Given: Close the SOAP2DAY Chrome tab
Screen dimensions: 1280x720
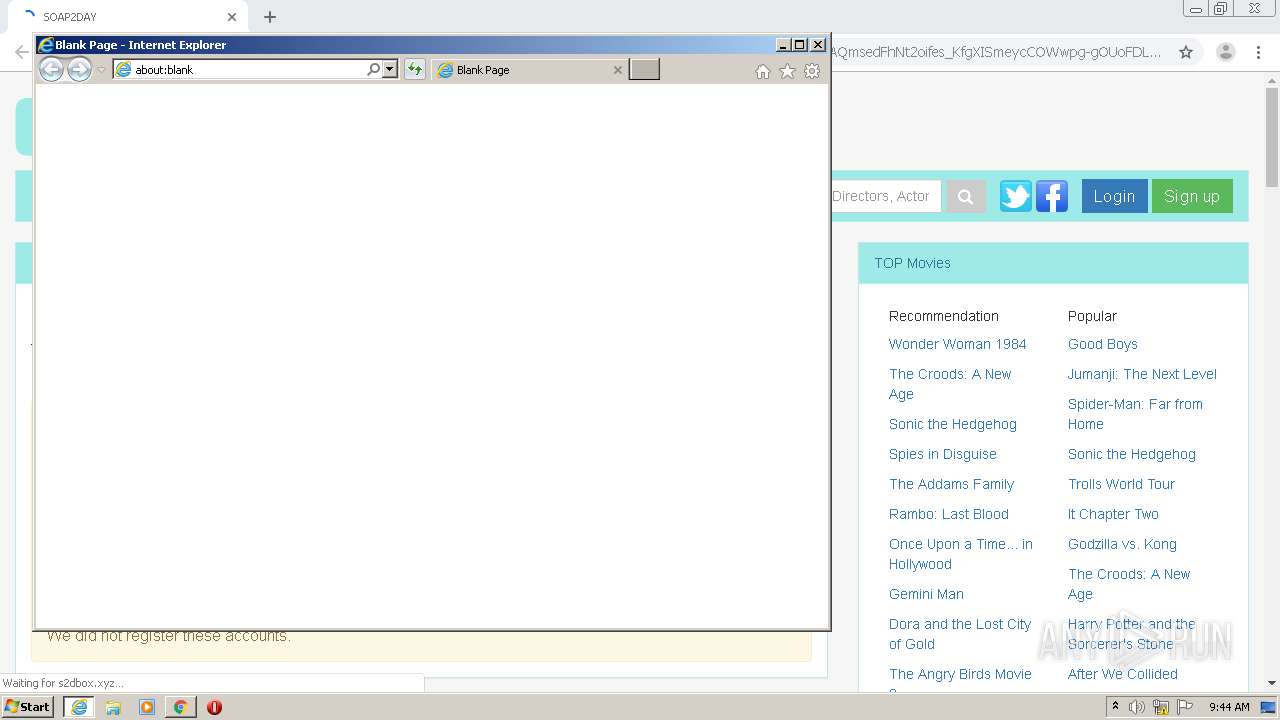Looking at the screenshot, I should pos(232,17).
